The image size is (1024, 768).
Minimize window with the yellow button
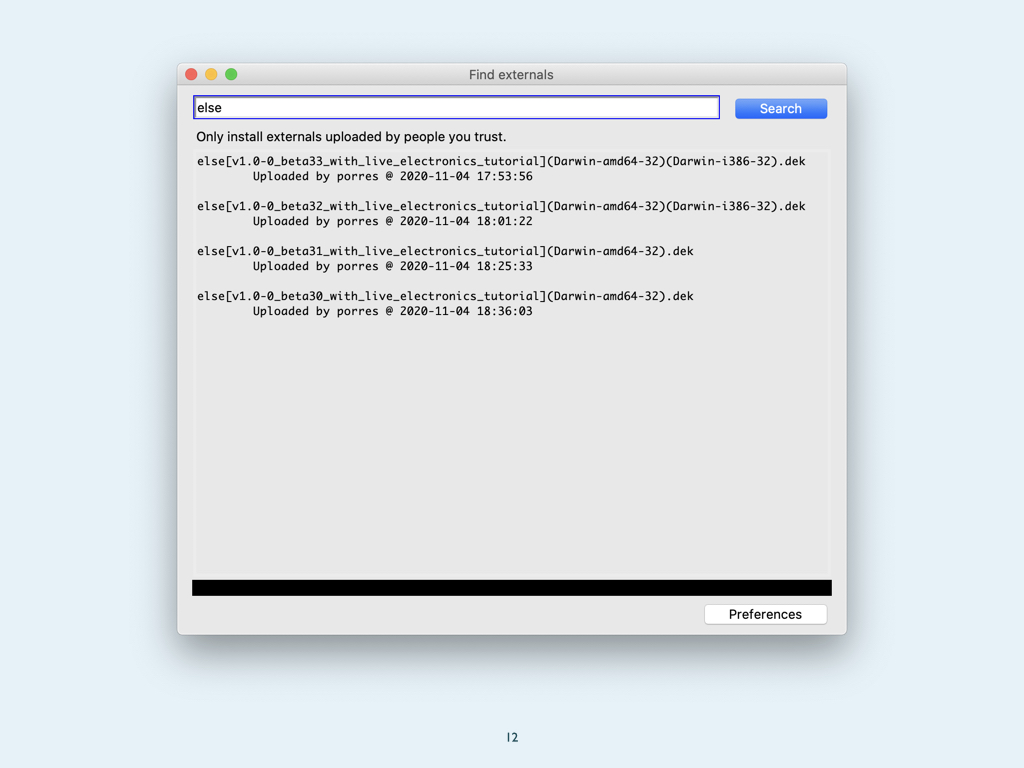pyautogui.click(x=211, y=74)
